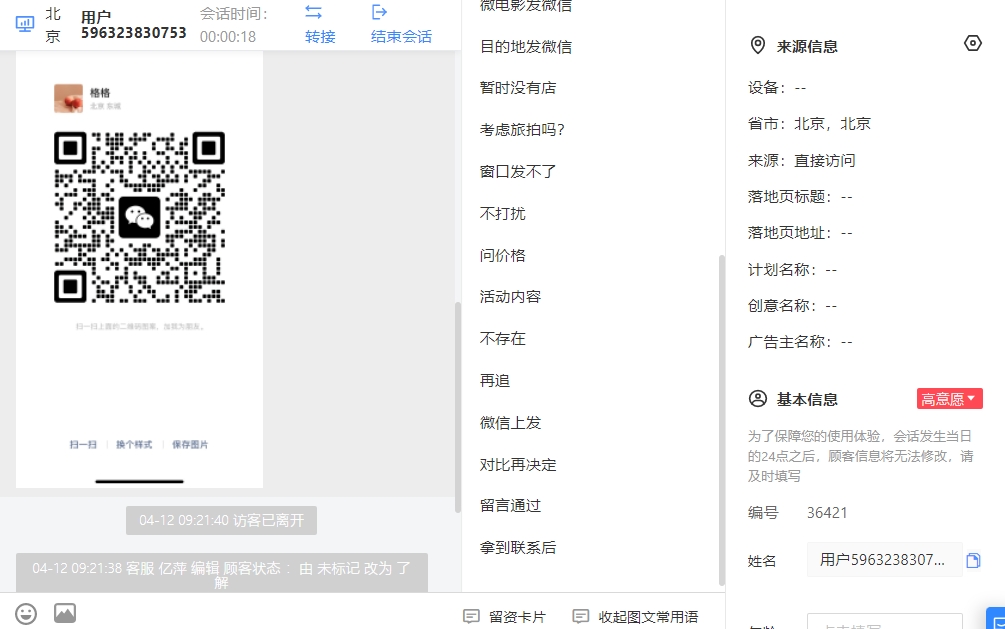Click the 计划名称 row

[x=792, y=269]
